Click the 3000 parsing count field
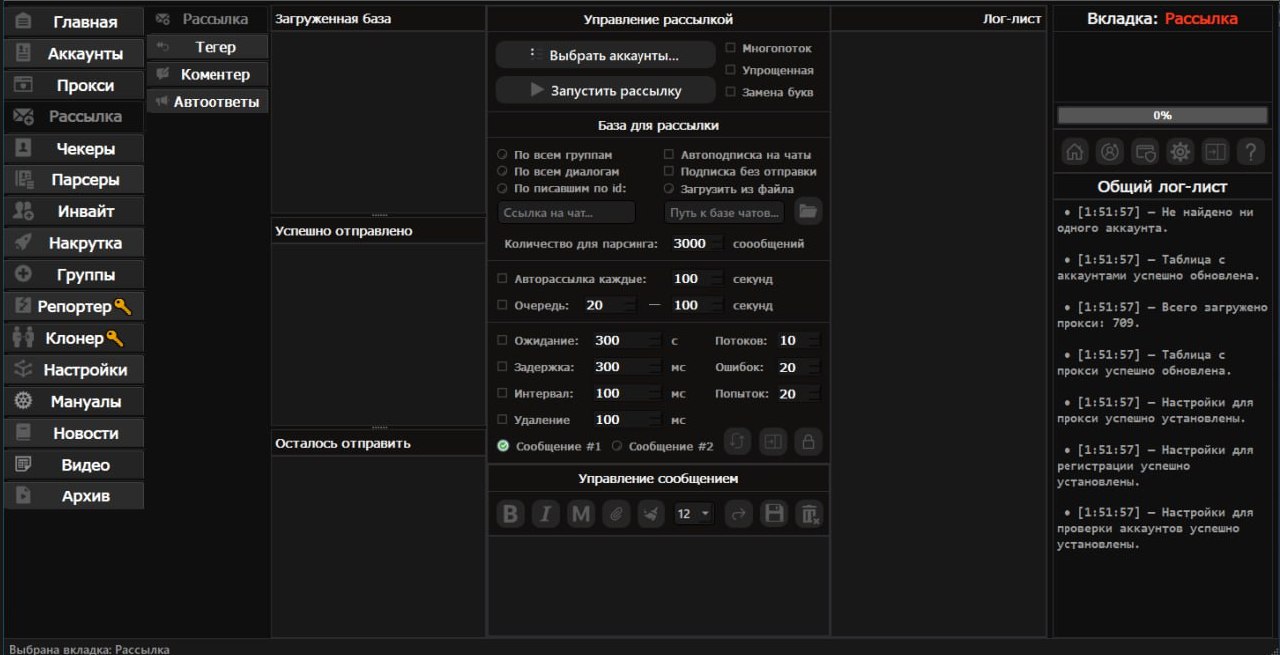 pyautogui.click(x=695, y=243)
